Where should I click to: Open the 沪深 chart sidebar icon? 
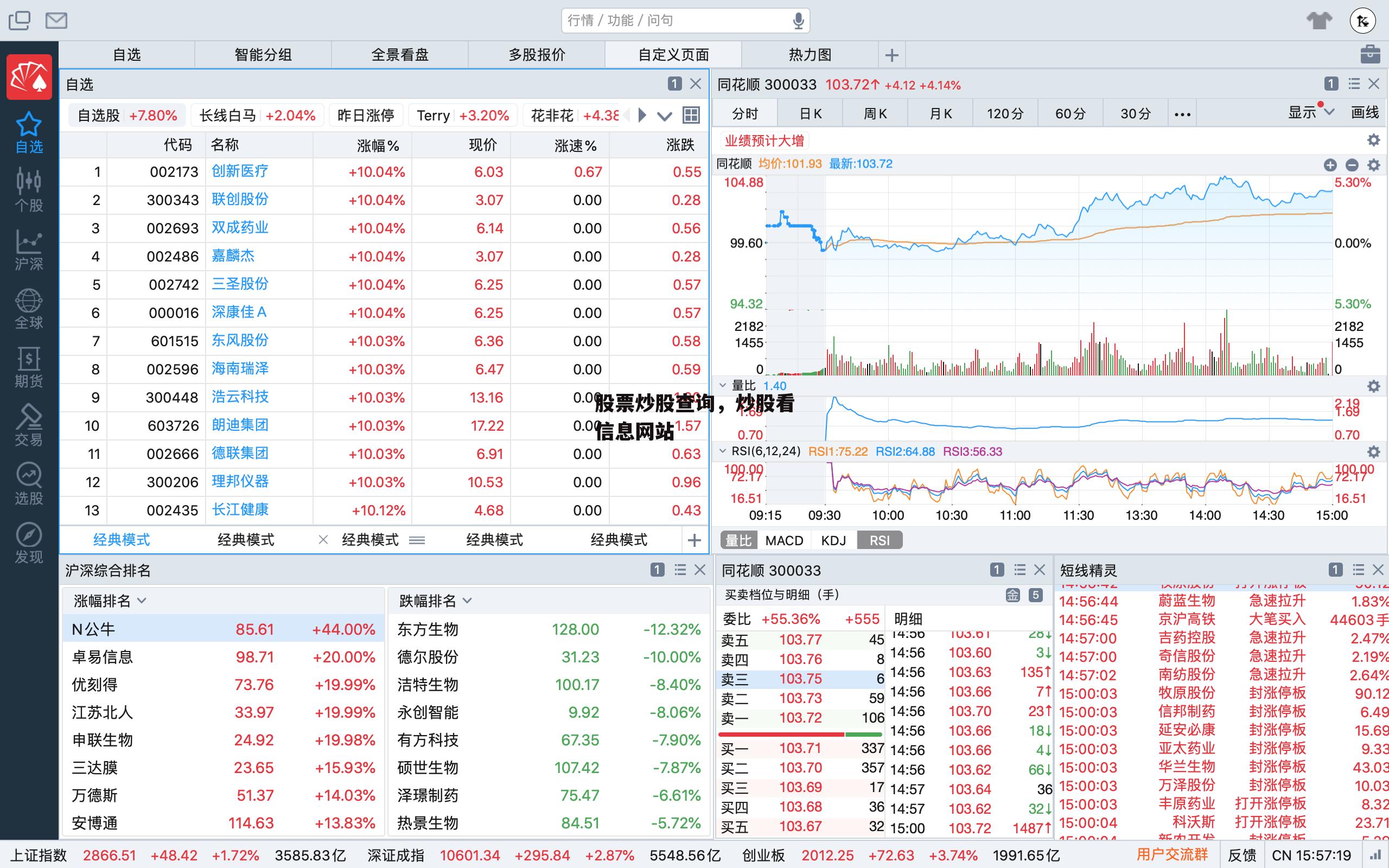[29, 250]
